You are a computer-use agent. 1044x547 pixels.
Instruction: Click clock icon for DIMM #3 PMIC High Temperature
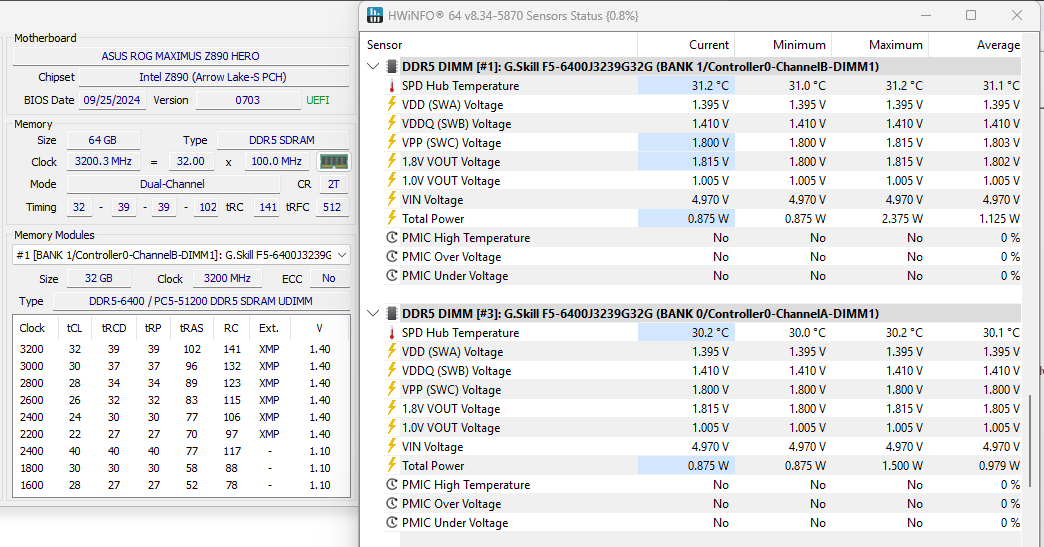tap(392, 484)
